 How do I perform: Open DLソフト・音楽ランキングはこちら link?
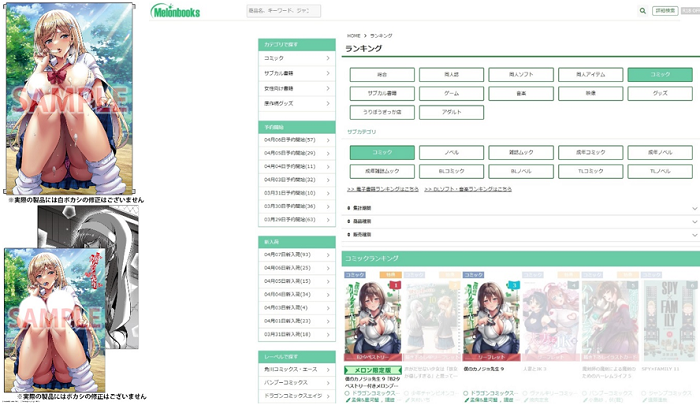[468, 189]
